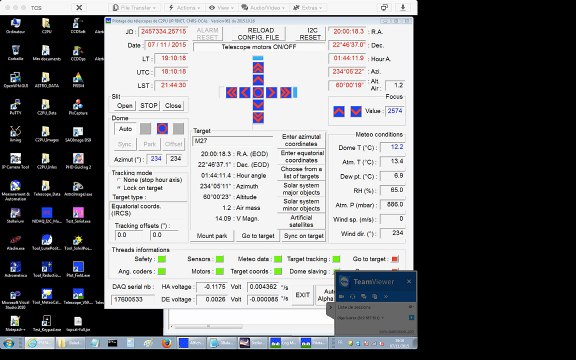Open the Audio/Video dropdown menu
Screen dimensions: 576x360
click(x=263, y=8)
